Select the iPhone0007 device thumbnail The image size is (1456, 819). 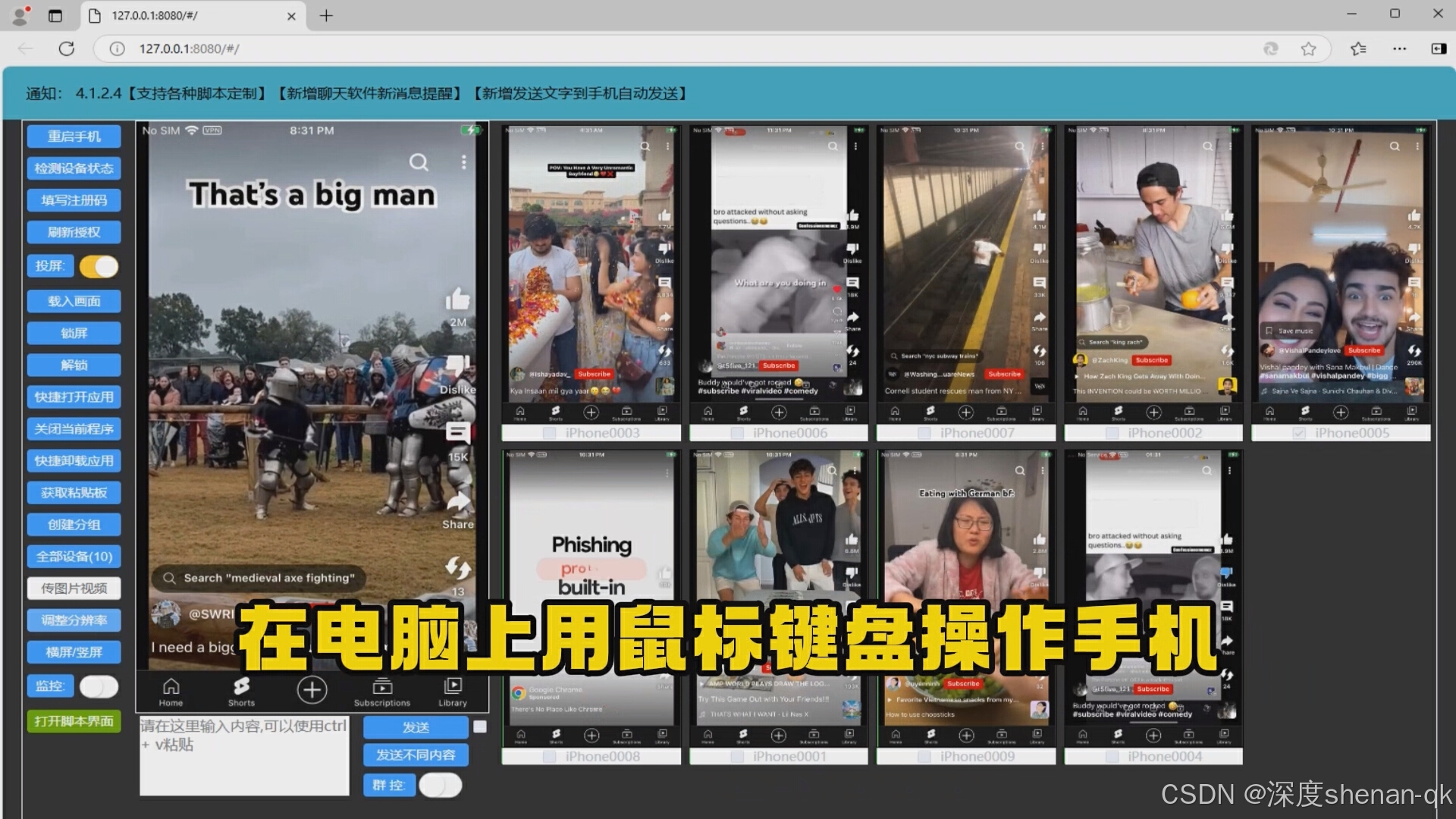965,273
